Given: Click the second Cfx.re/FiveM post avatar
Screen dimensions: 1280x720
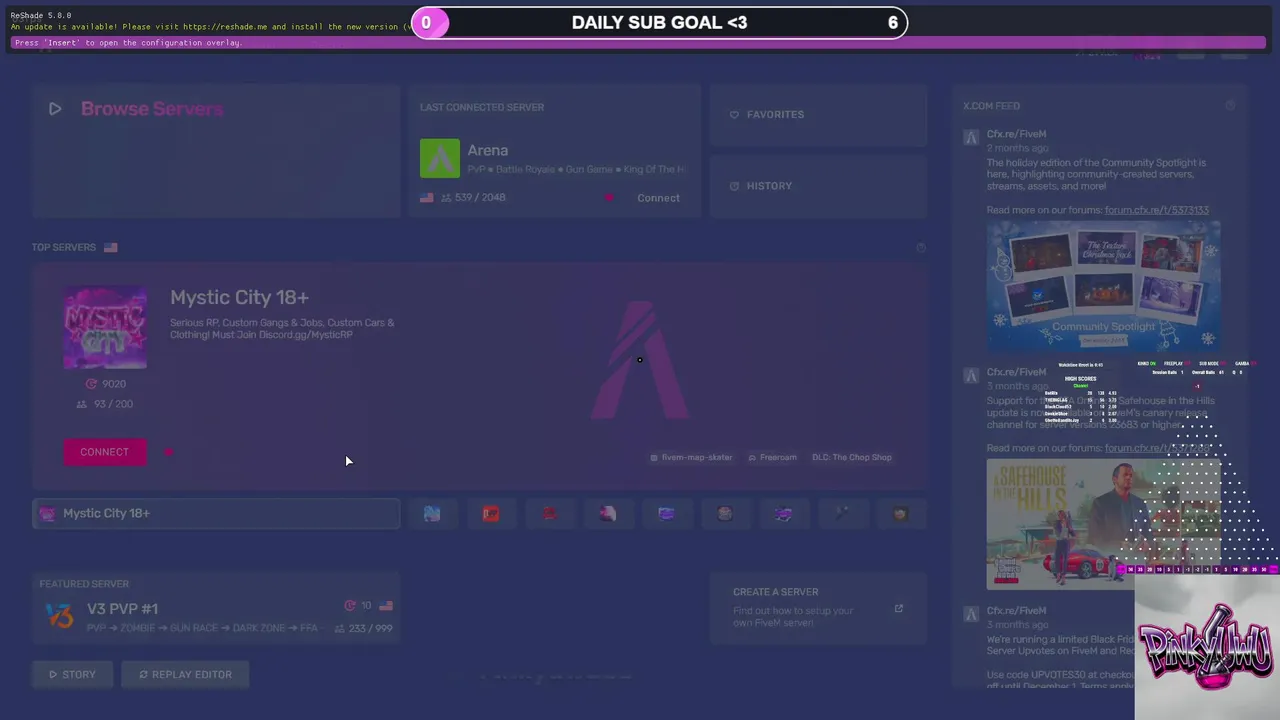Looking at the screenshot, I should (x=971, y=375).
